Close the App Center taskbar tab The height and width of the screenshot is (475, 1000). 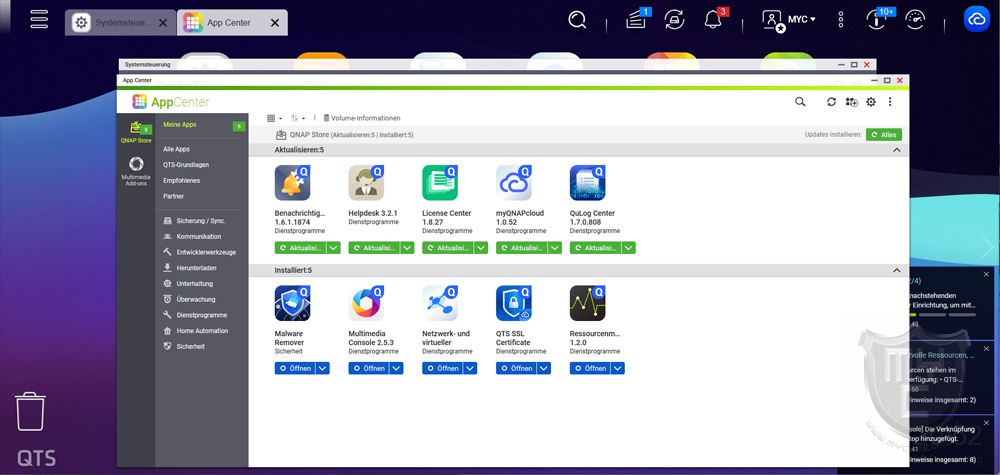275,23
